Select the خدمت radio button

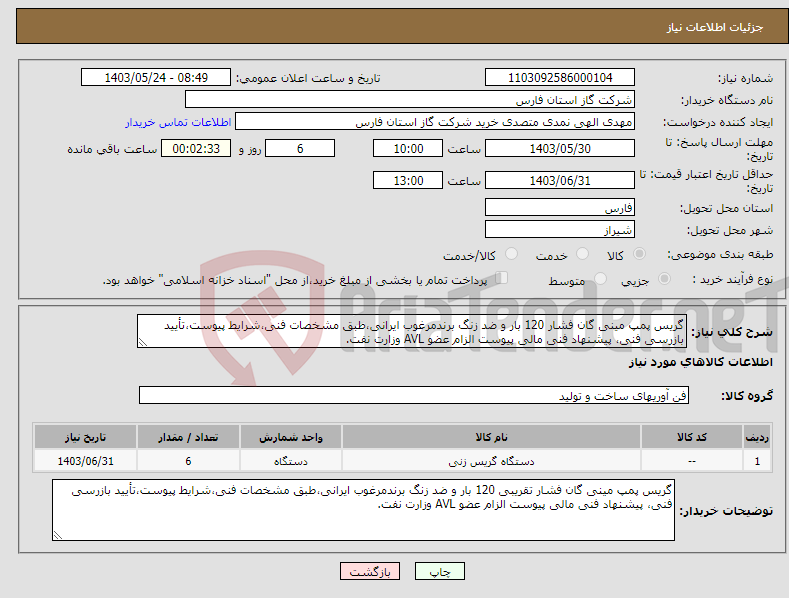(582, 254)
